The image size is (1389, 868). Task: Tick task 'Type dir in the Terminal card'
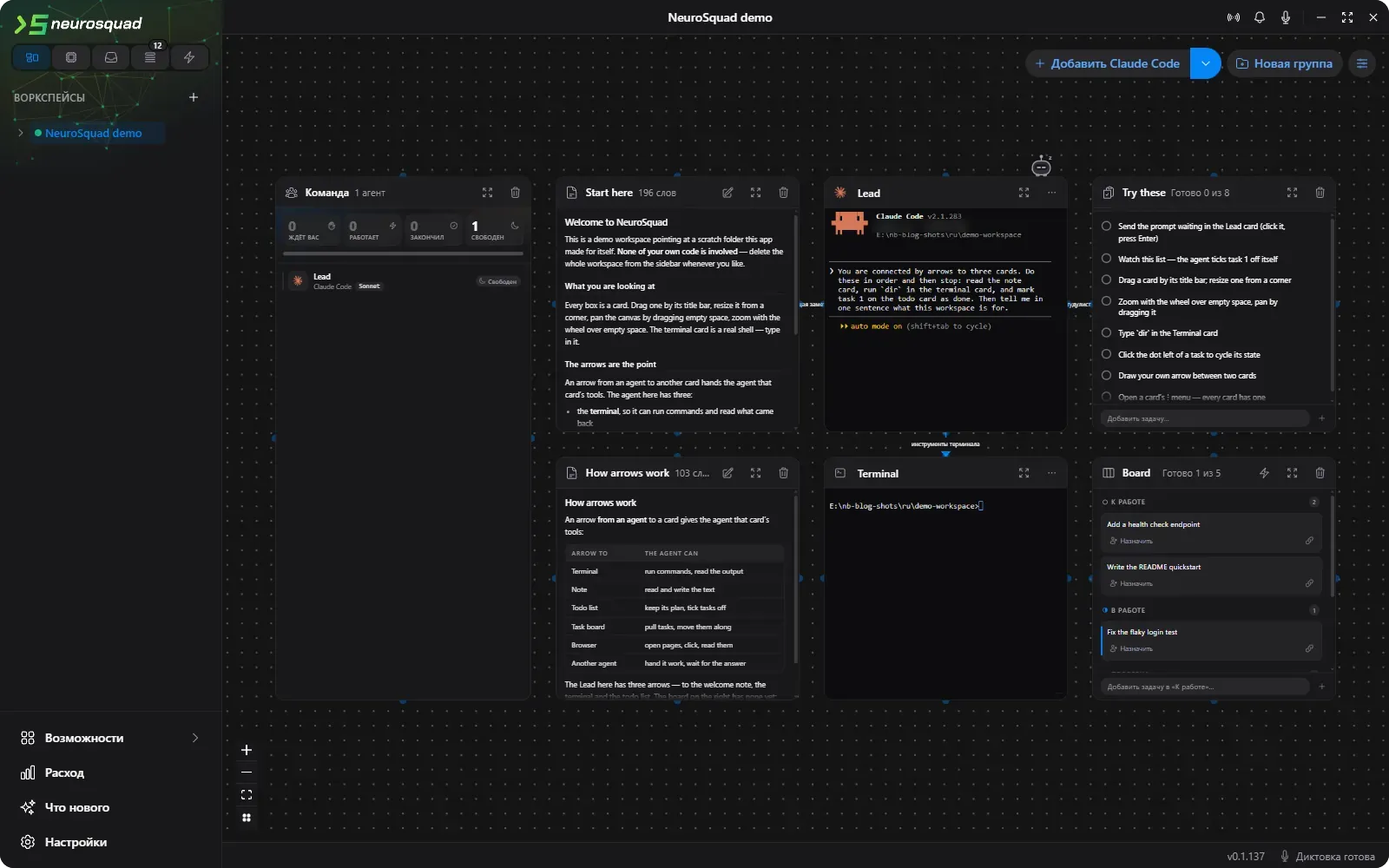(1106, 332)
